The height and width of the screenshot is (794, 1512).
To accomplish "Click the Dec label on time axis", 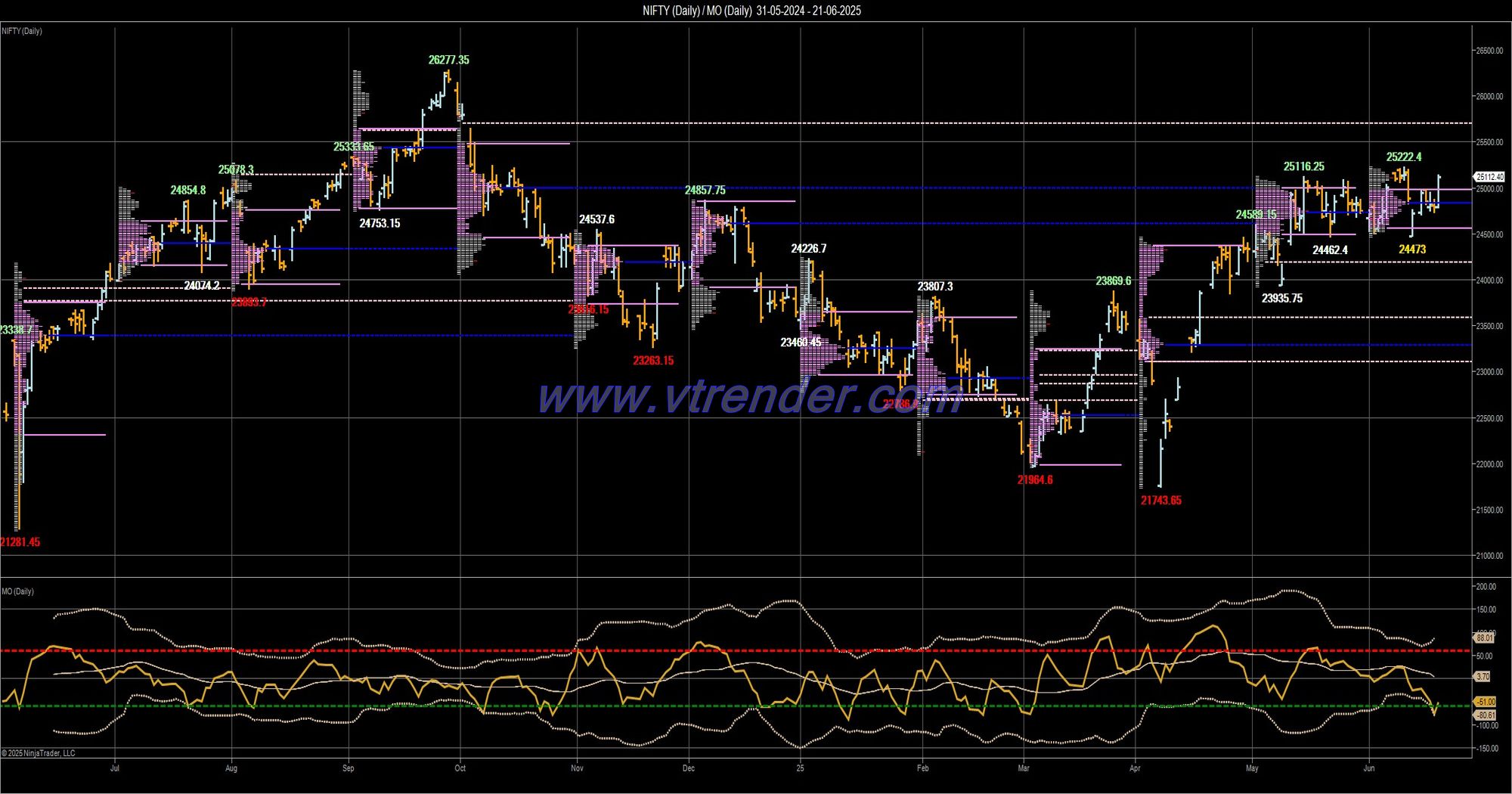I will coord(689,768).
